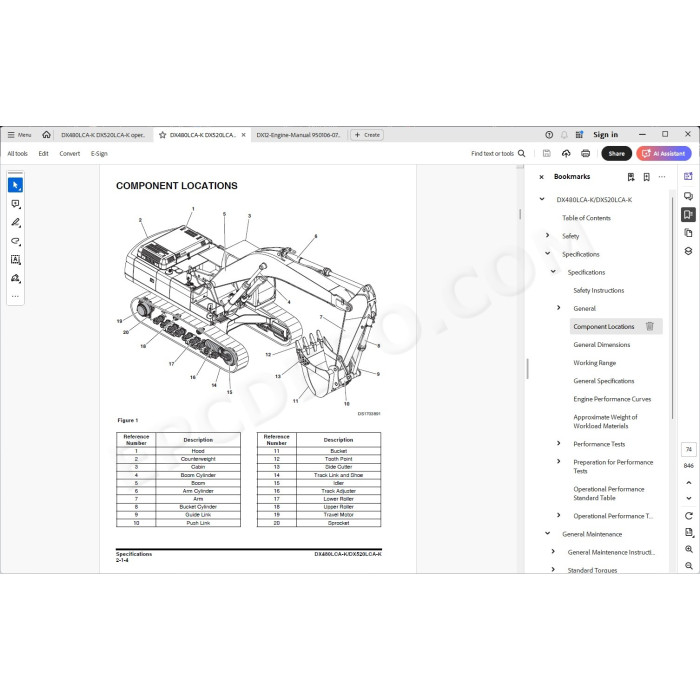
Task: Go to previous page with up chevron
Action: (688, 483)
